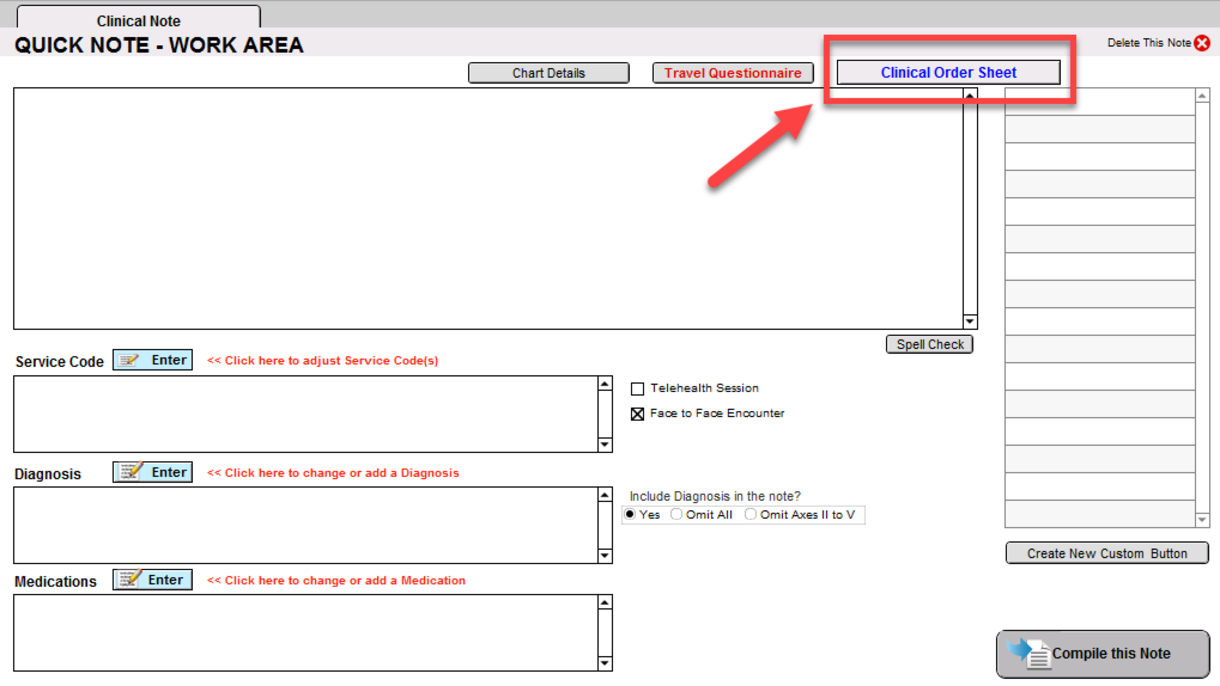The image size is (1220, 686).
Task: Open the Travel Questionnaire
Action: (x=733, y=73)
